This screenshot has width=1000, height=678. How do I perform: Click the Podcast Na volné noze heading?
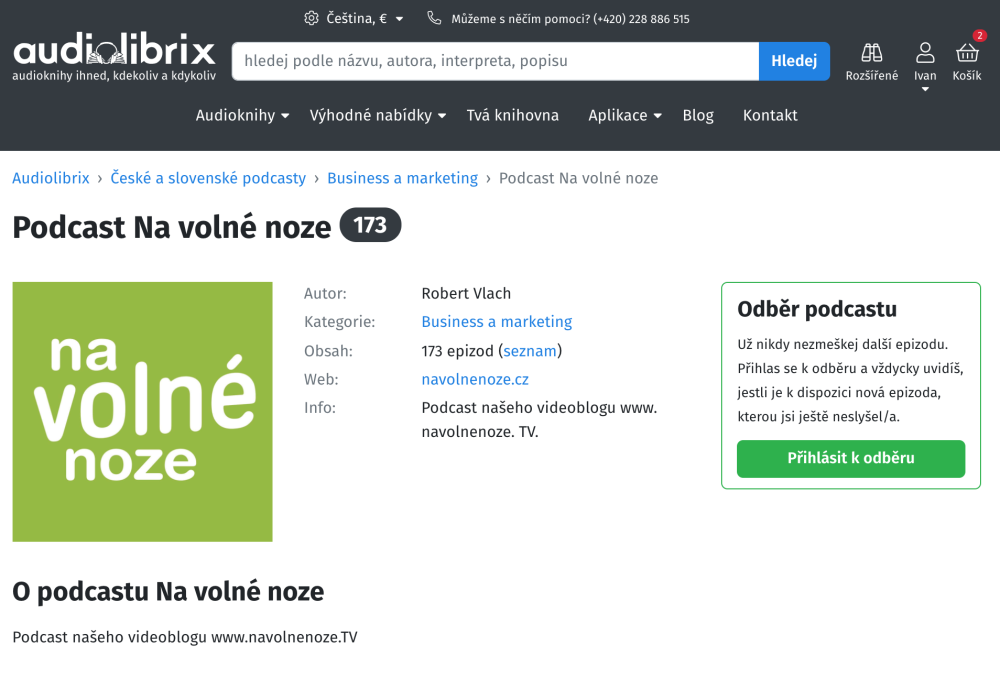tap(172, 227)
